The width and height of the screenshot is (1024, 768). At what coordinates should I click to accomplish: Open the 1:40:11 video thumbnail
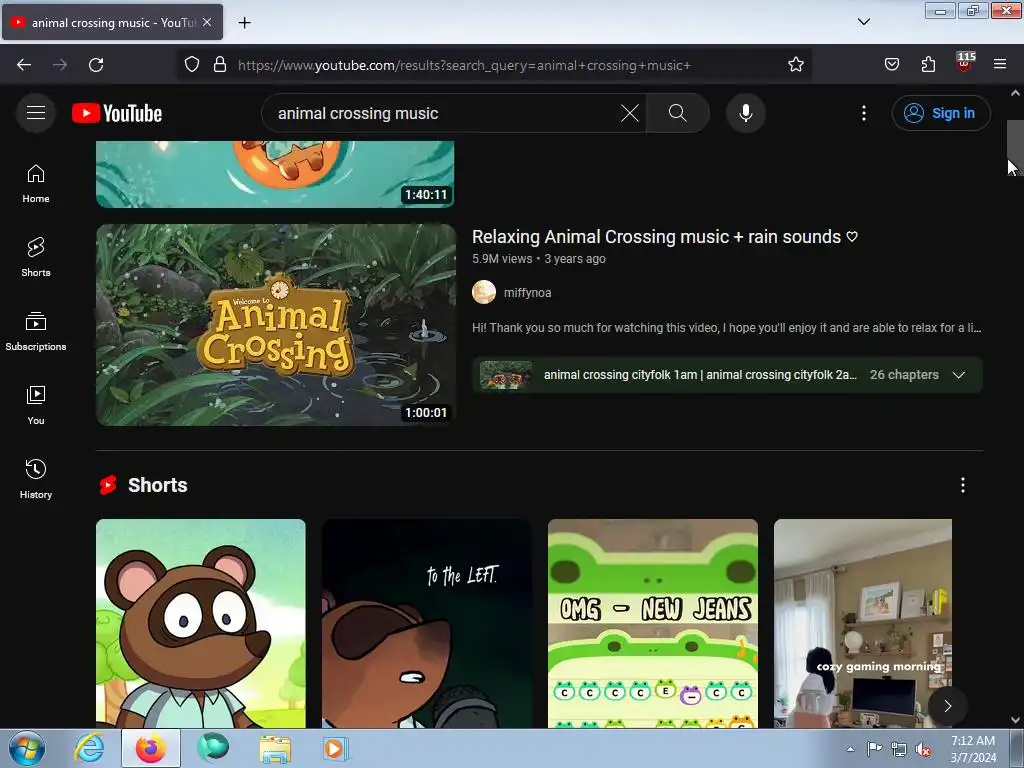[275, 174]
